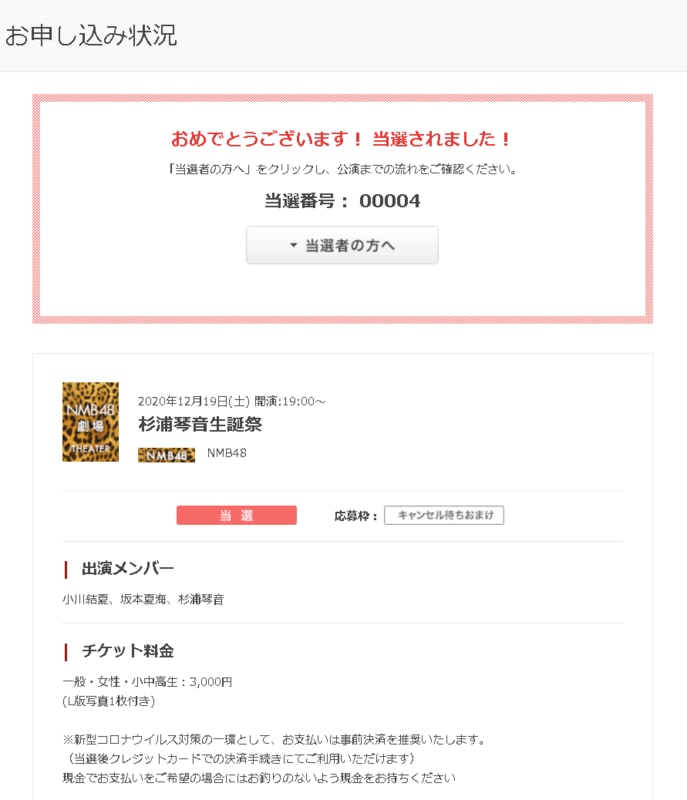Screen dimensions: 687x800
Task: Select the キャンセル待ちおまけ tag
Action: pyautogui.click(x=444, y=515)
